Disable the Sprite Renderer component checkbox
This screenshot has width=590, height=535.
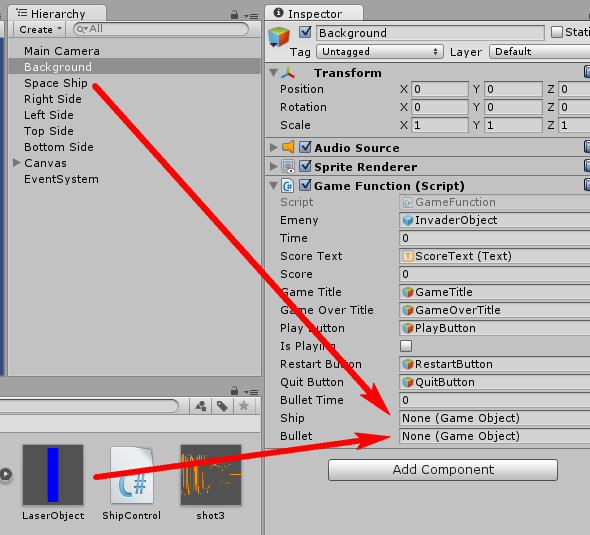click(305, 166)
